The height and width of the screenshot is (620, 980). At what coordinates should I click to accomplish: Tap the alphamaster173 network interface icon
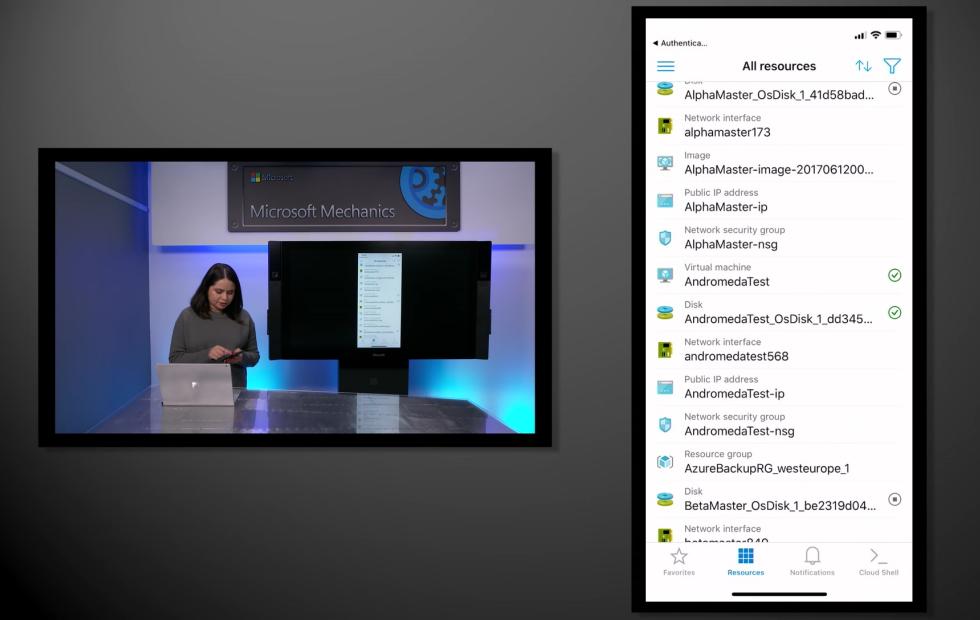coord(665,126)
